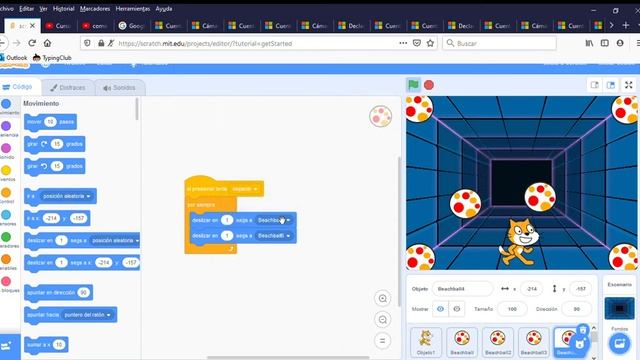640x360 pixels.
Task: Edit the sprite x position field
Action: 531,289
